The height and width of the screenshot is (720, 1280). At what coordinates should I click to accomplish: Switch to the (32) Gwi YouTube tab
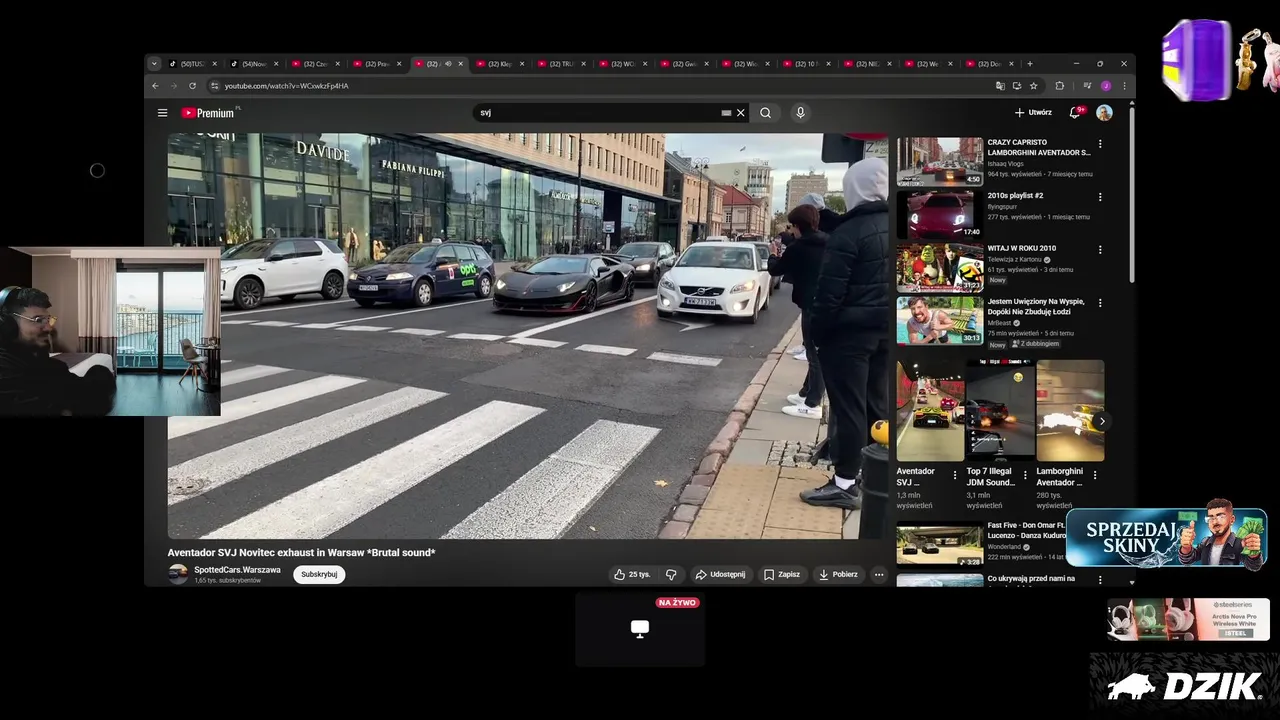[x=683, y=64]
